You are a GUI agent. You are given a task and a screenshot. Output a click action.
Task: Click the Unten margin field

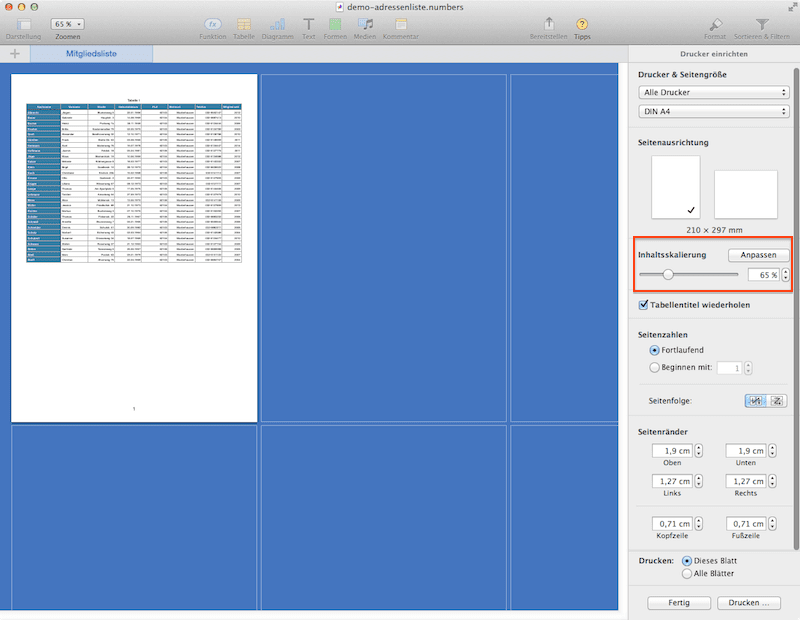(x=745, y=451)
